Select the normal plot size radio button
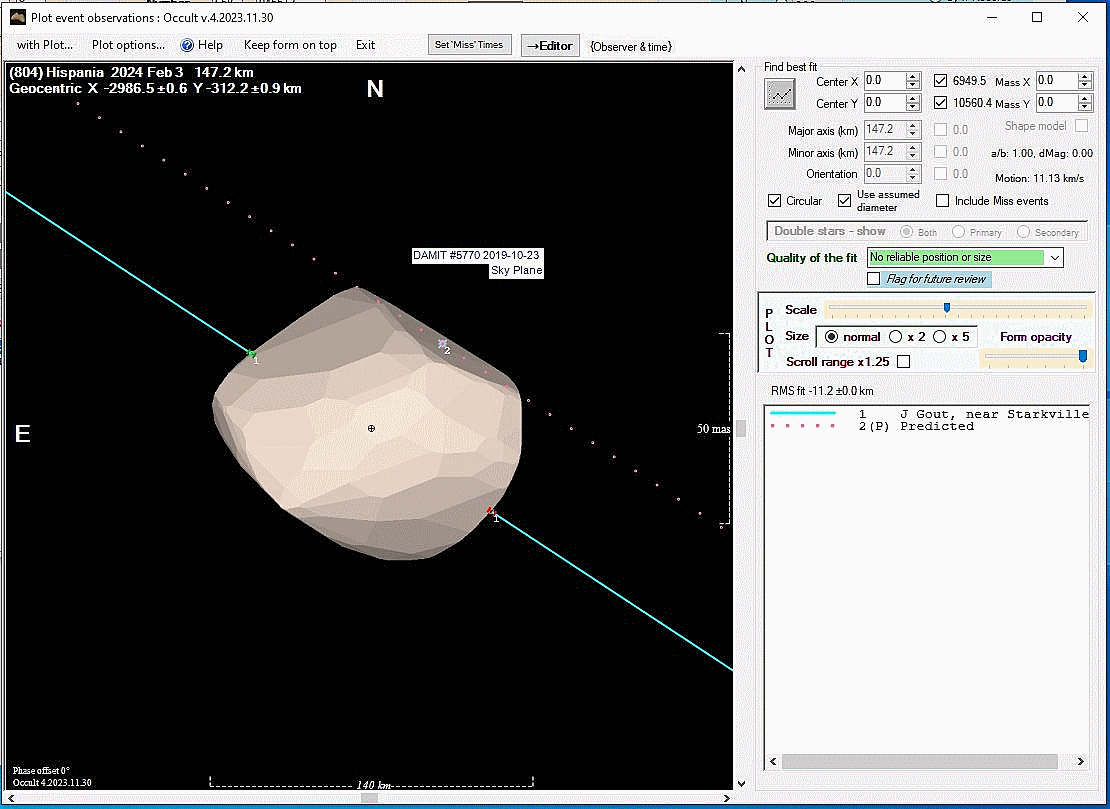 pos(831,337)
